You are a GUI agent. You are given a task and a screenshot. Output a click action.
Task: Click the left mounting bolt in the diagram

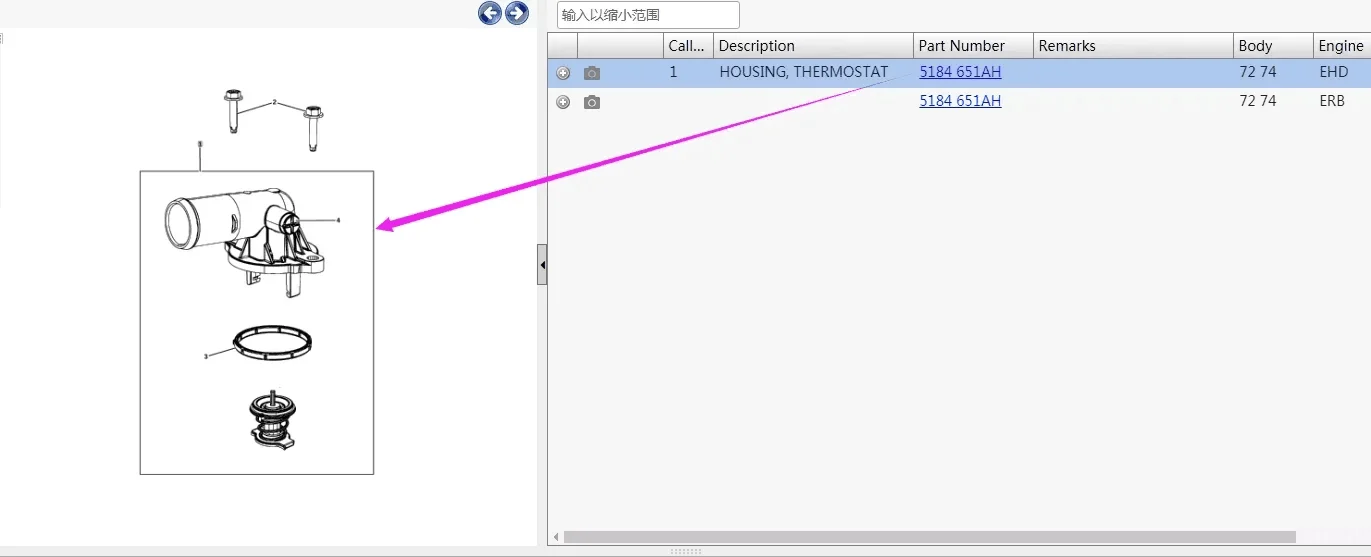(234, 111)
